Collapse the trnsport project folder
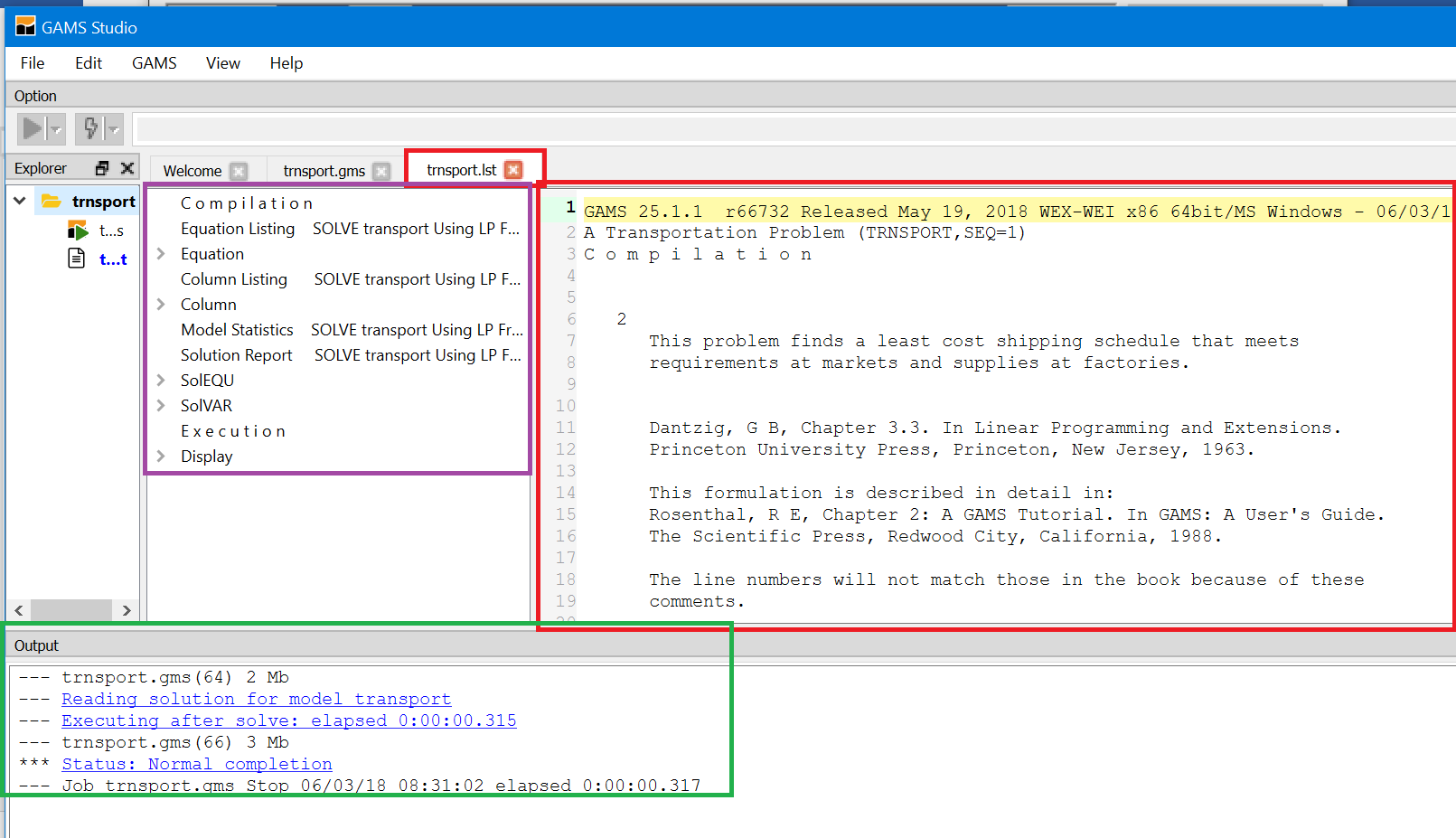Screen dimensions: 1456x838 (20, 201)
